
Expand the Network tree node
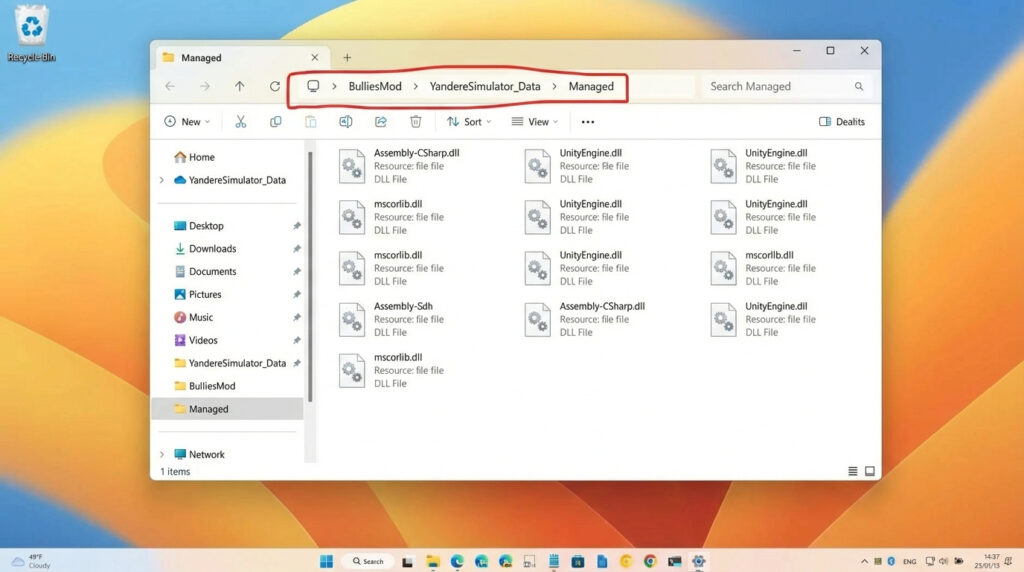tap(162, 454)
